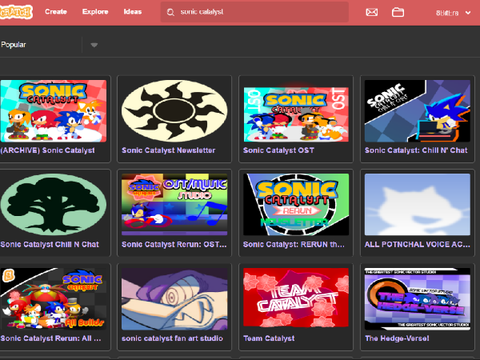Open the Chill N' Chat Sonic thumbnail
The image size is (480, 360).
click(x=417, y=111)
